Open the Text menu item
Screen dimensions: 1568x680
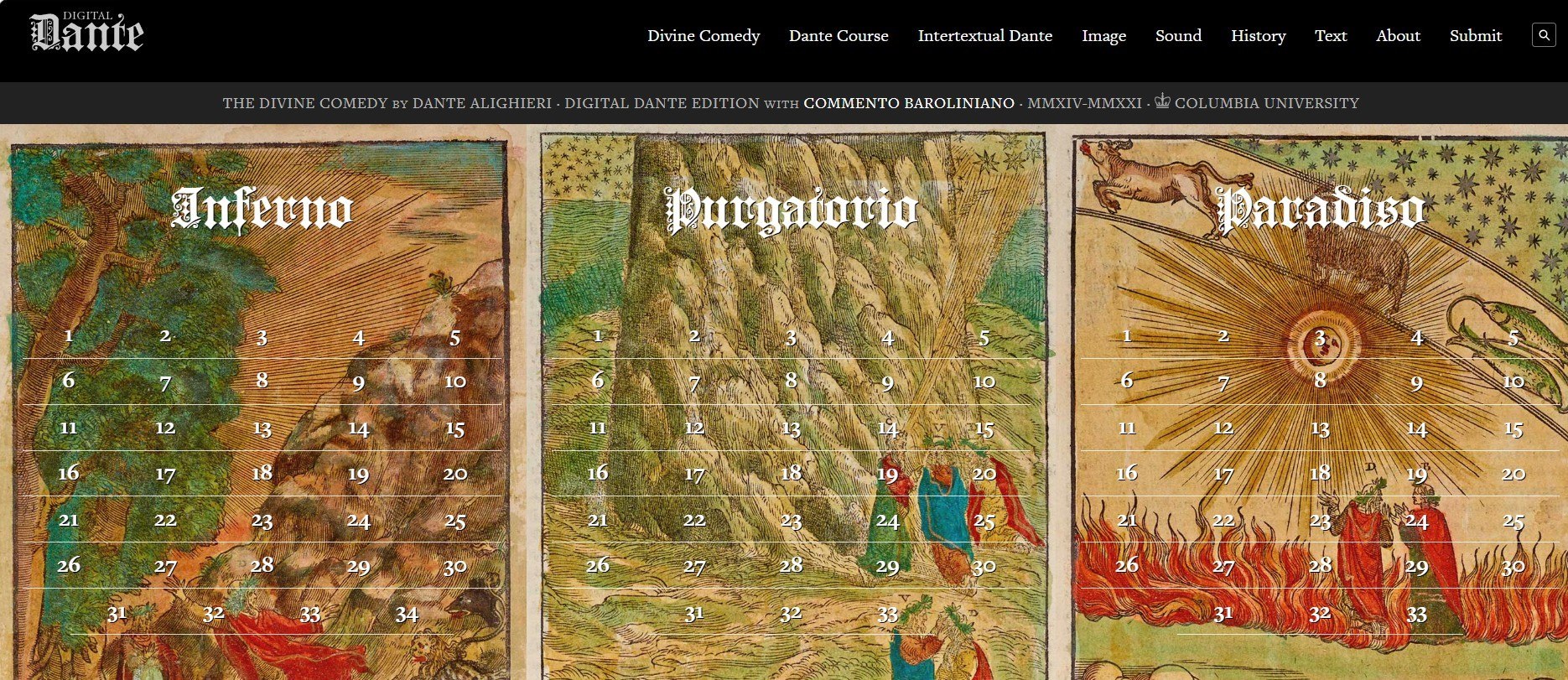(x=1331, y=35)
